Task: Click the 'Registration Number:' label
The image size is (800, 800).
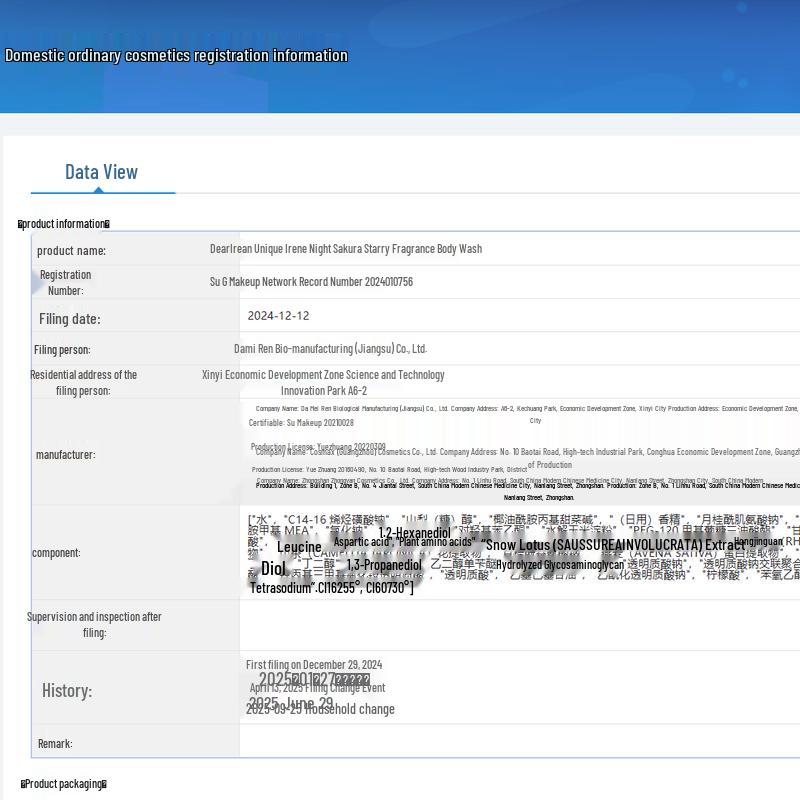Action: (x=66, y=283)
